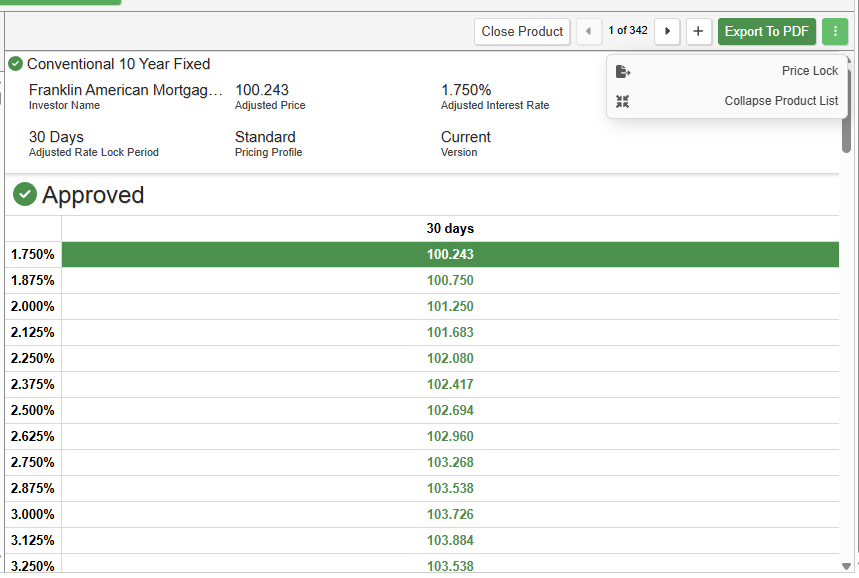Click the 2.625% rate row label
This screenshot has width=859, height=578.
coord(32,437)
